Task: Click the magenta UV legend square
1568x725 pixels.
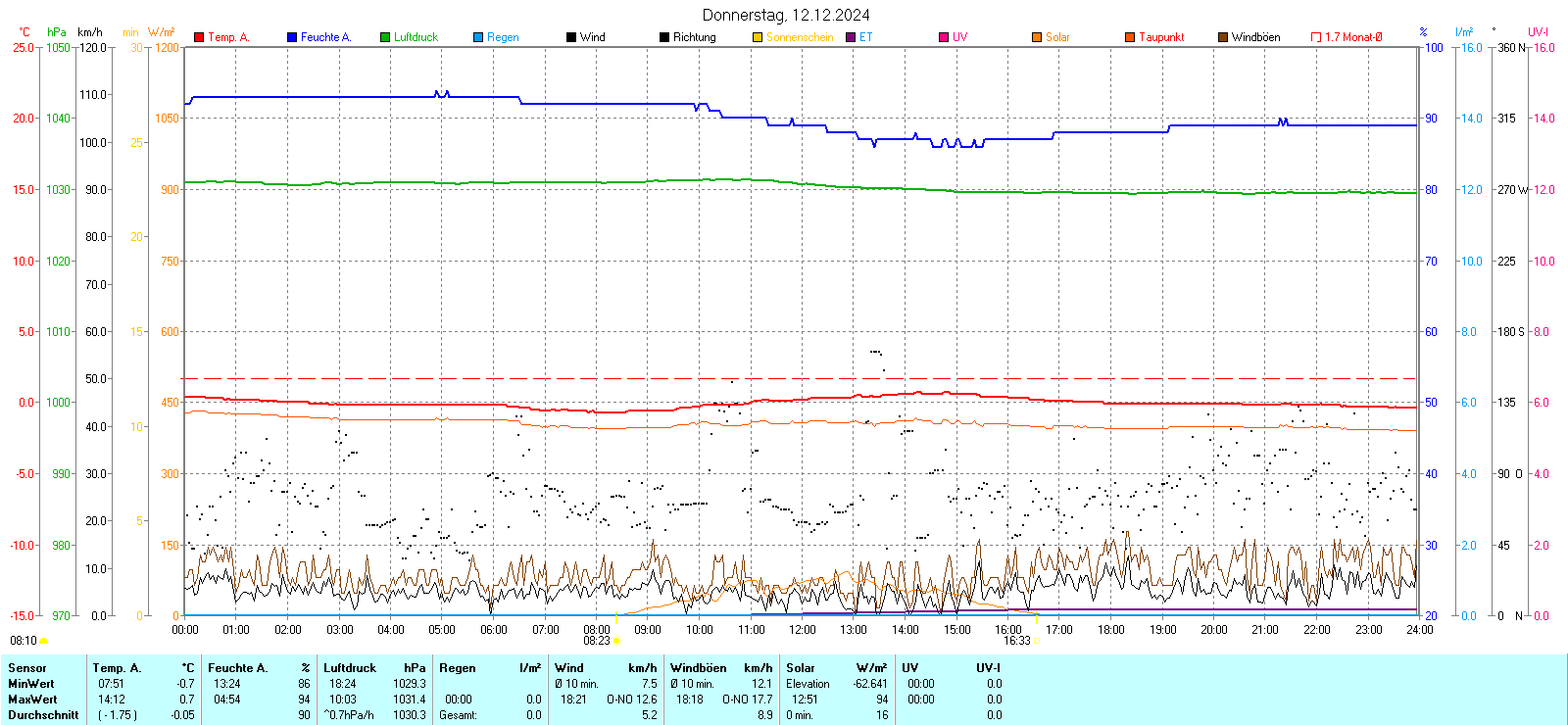Action: click(944, 37)
